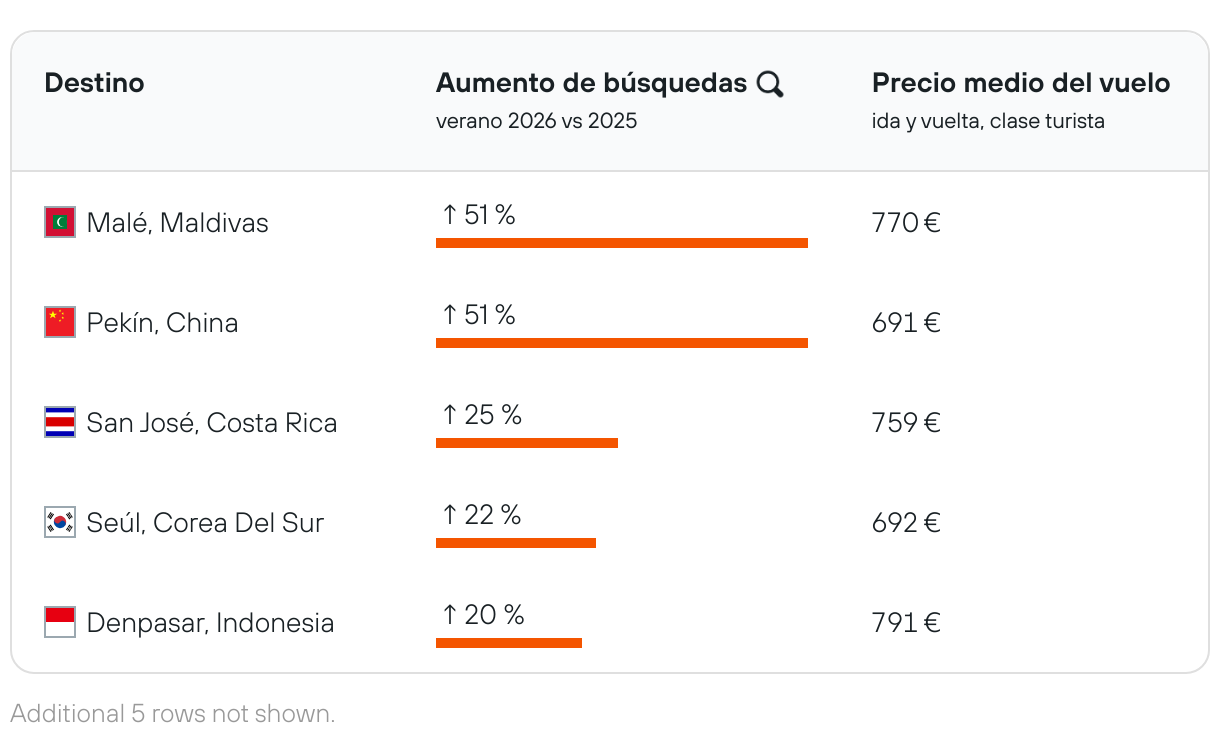Click the South Korea flag icon

pos(60,522)
